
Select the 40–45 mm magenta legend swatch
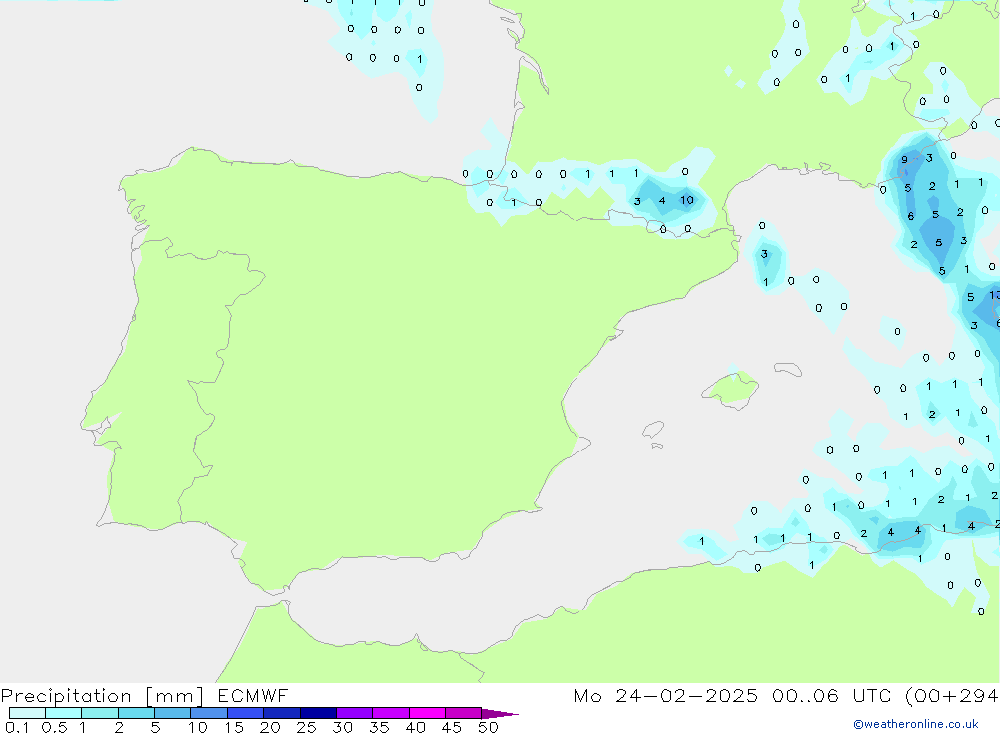pos(427,713)
